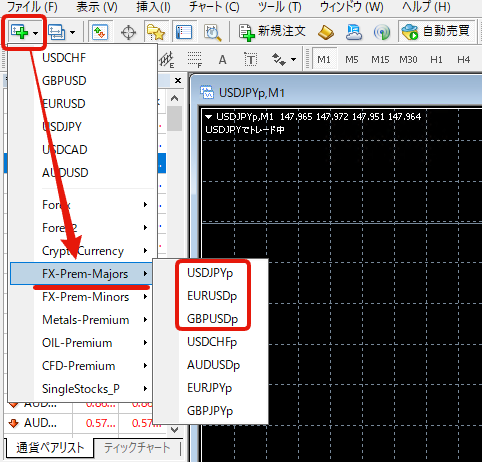
Task: Toggle the Navigator folder-star icon
Action: (156, 32)
